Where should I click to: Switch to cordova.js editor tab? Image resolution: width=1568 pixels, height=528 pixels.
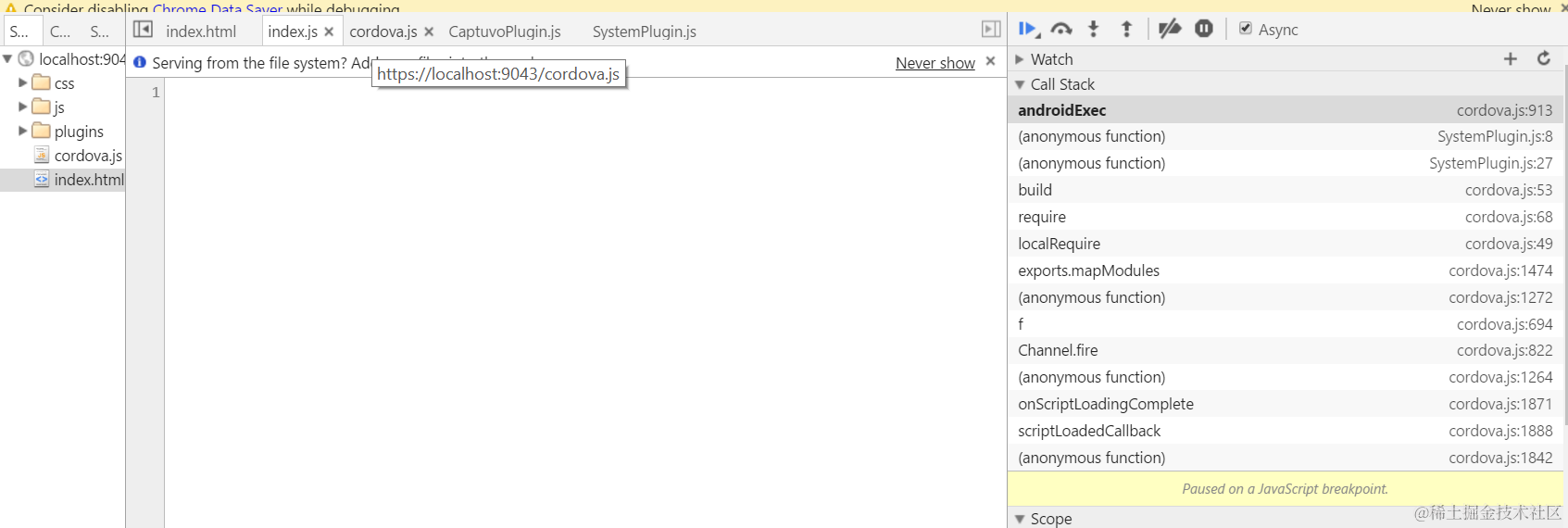383,31
